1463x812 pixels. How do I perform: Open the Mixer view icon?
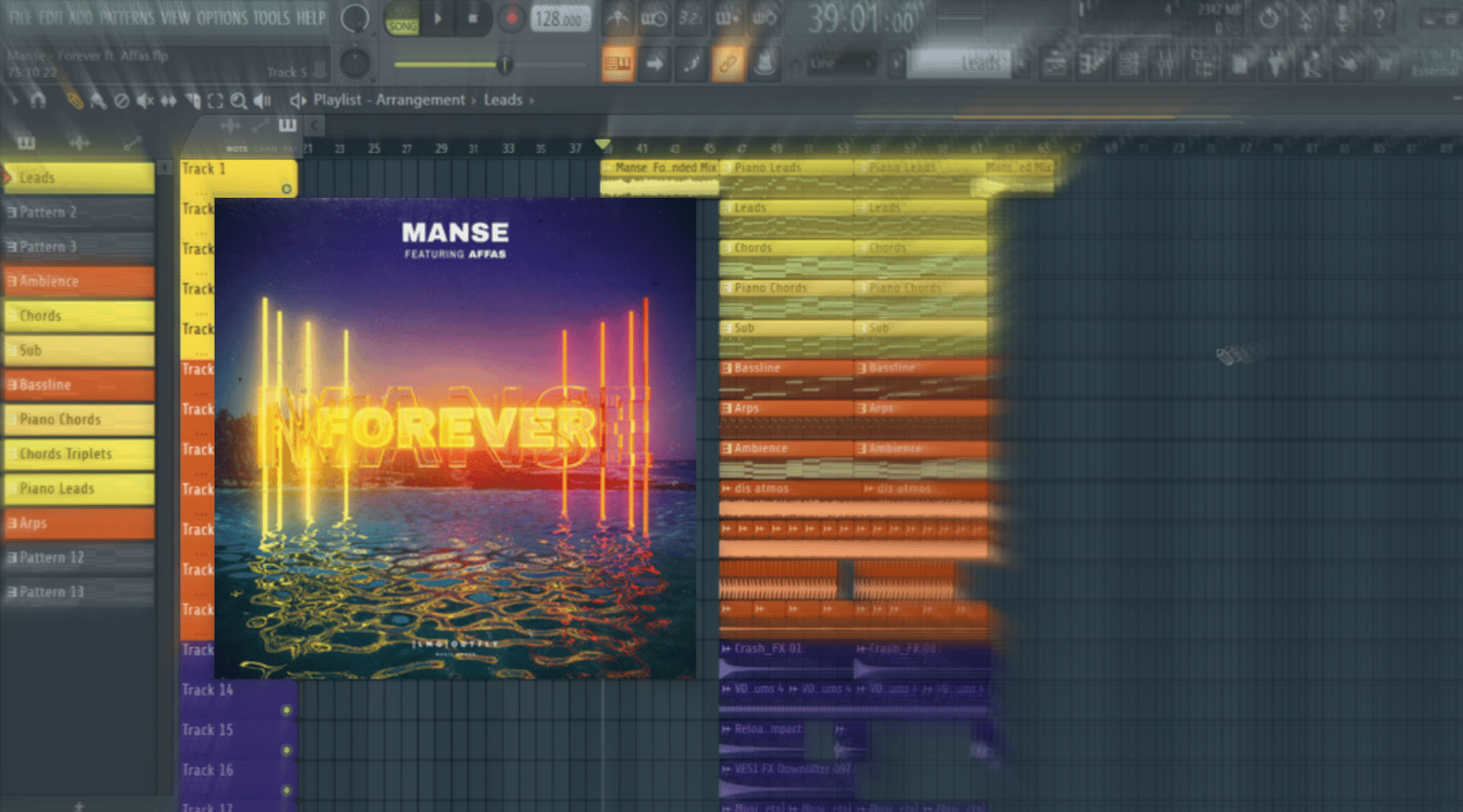[x=1166, y=64]
